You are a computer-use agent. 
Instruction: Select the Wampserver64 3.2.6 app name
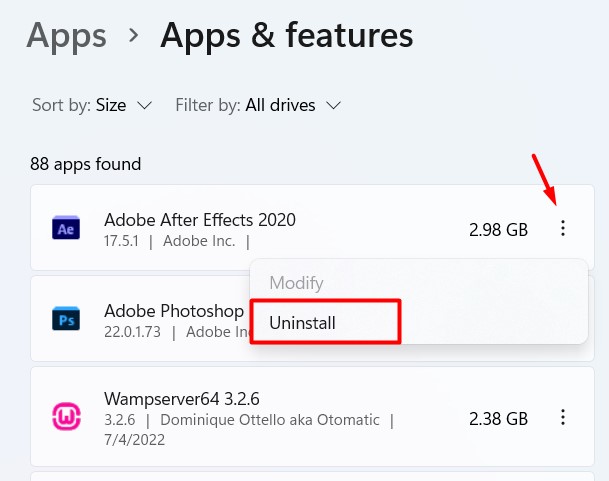pyautogui.click(x=182, y=399)
